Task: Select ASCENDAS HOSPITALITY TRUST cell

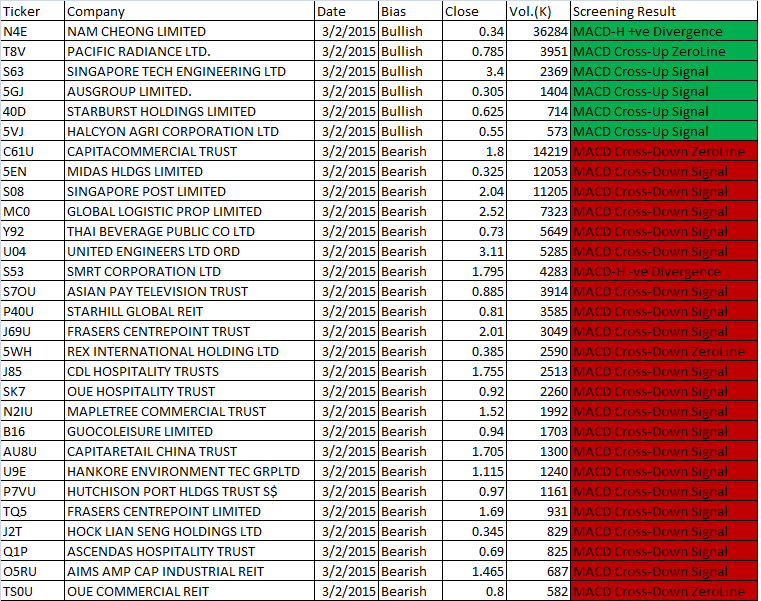Action: click(189, 551)
